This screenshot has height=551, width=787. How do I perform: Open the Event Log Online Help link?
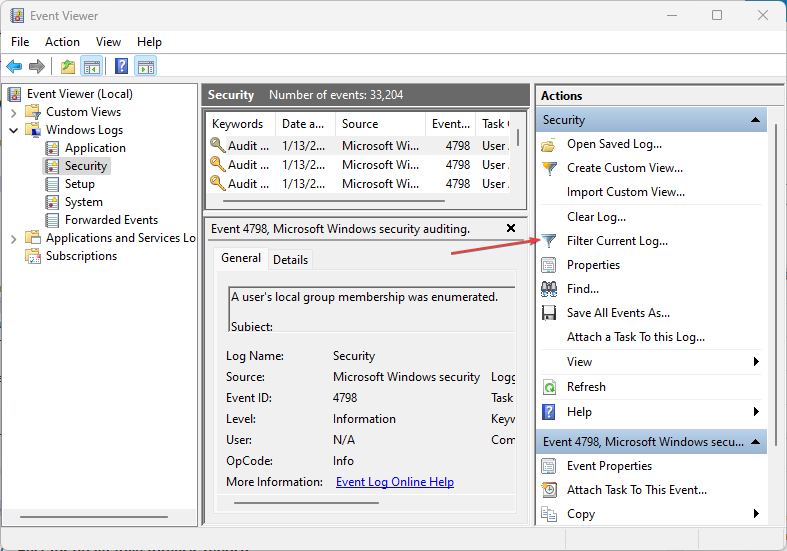pyautogui.click(x=395, y=482)
